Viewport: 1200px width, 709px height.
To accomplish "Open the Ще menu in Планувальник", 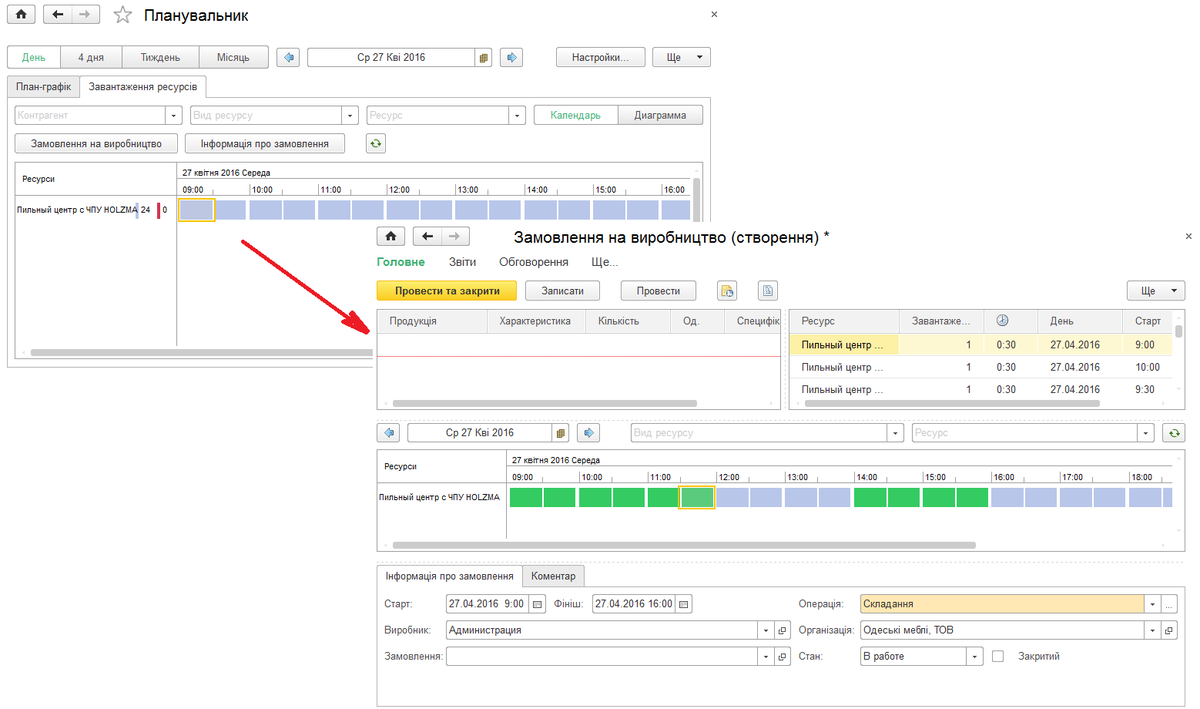I will (x=682, y=57).
